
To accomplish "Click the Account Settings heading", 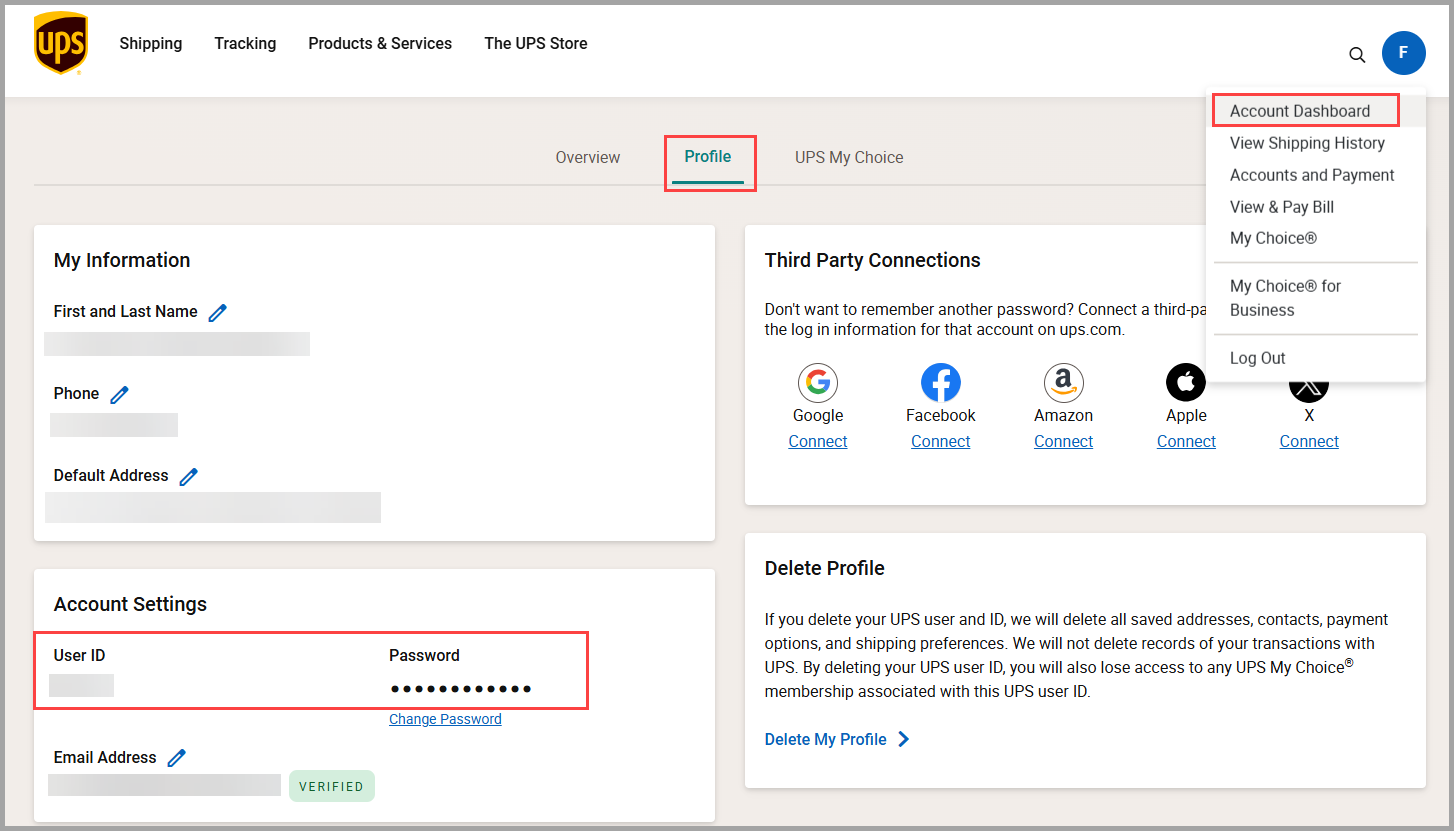I will [130, 604].
